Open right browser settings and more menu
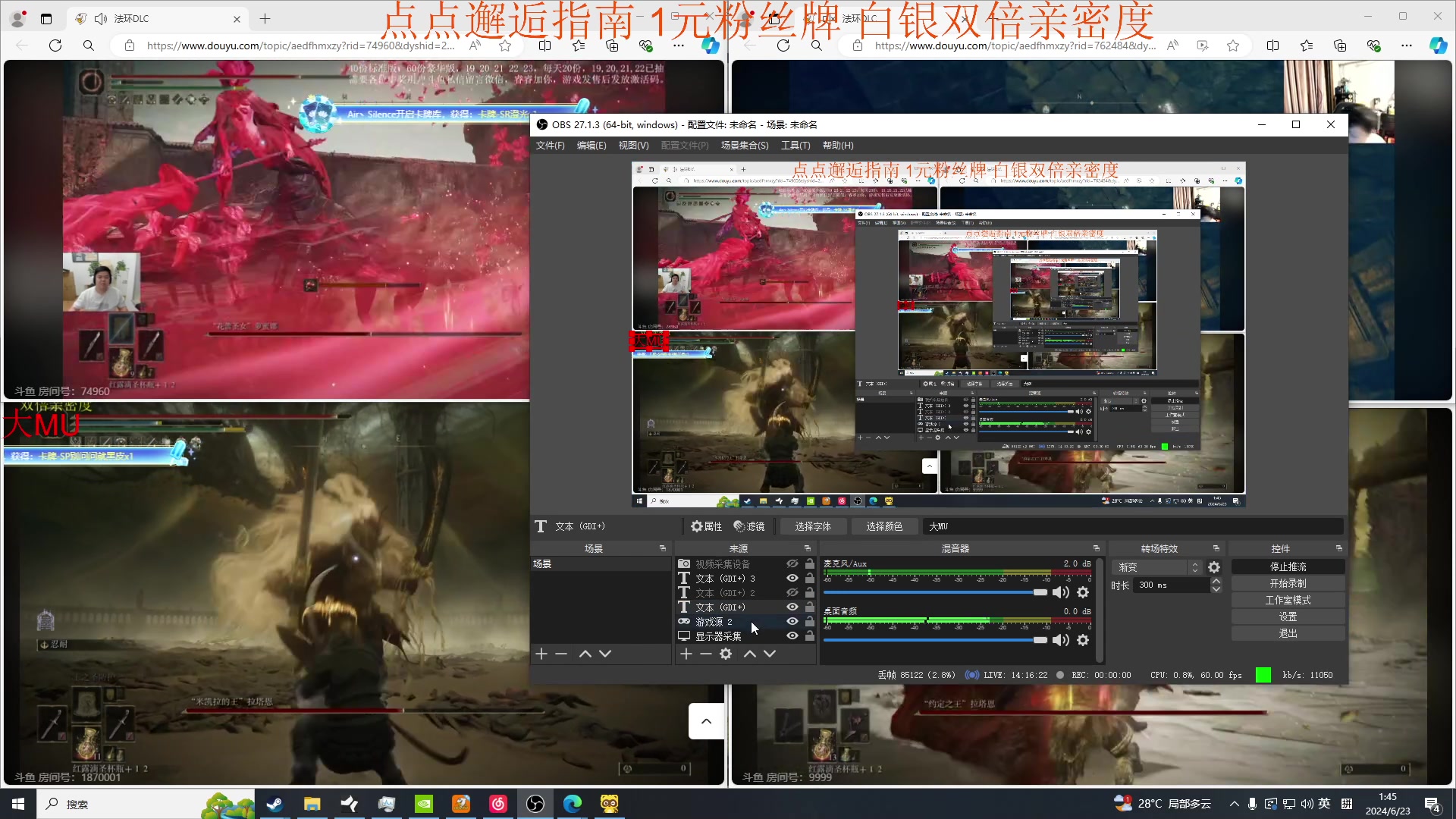This screenshot has height=819, width=1456. (x=1407, y=45)
